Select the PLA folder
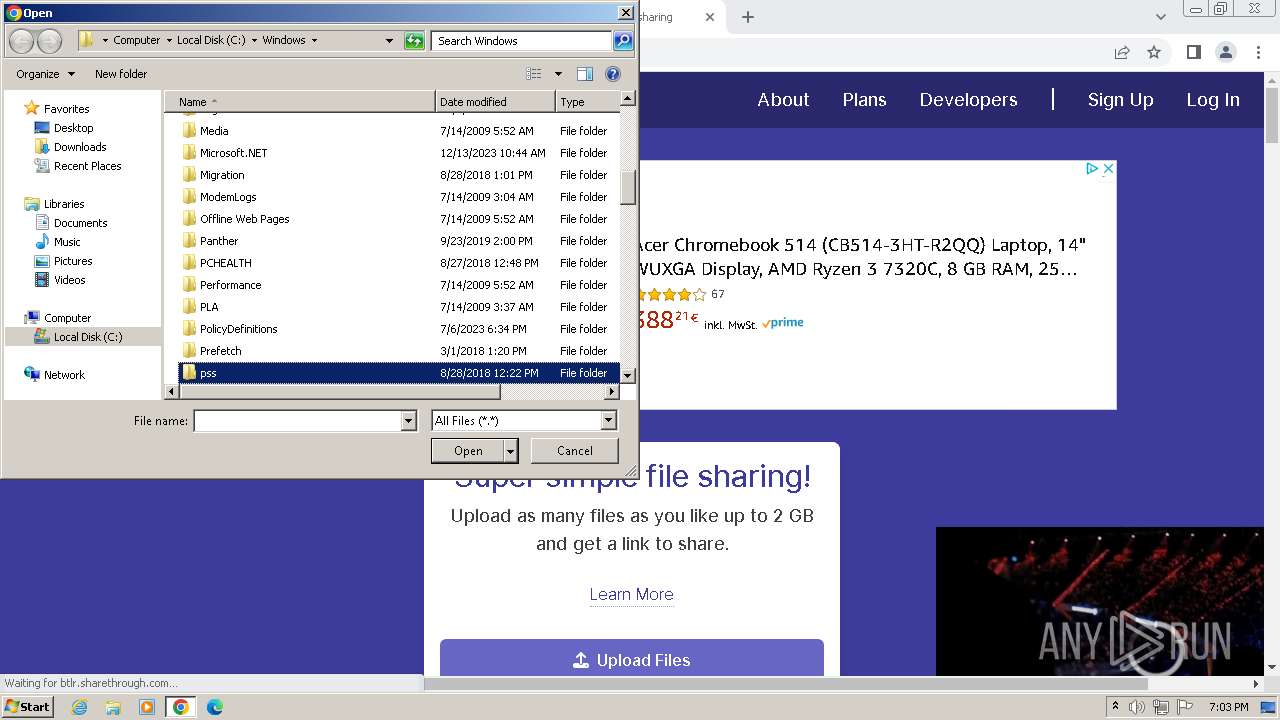The height and width of the screenshot is (720, 1280). (398, 307)
